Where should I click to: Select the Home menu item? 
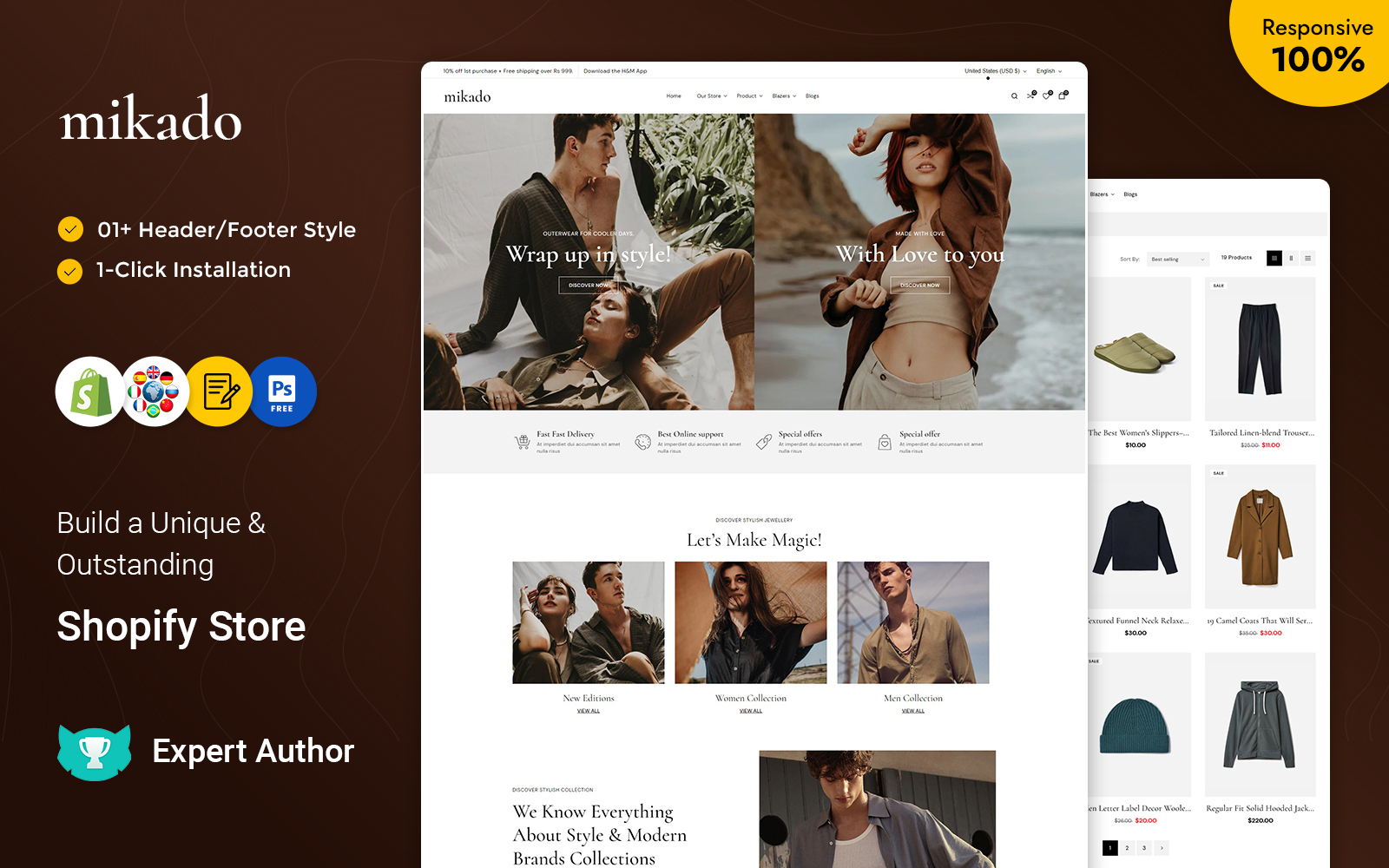(x=674, y=96)
